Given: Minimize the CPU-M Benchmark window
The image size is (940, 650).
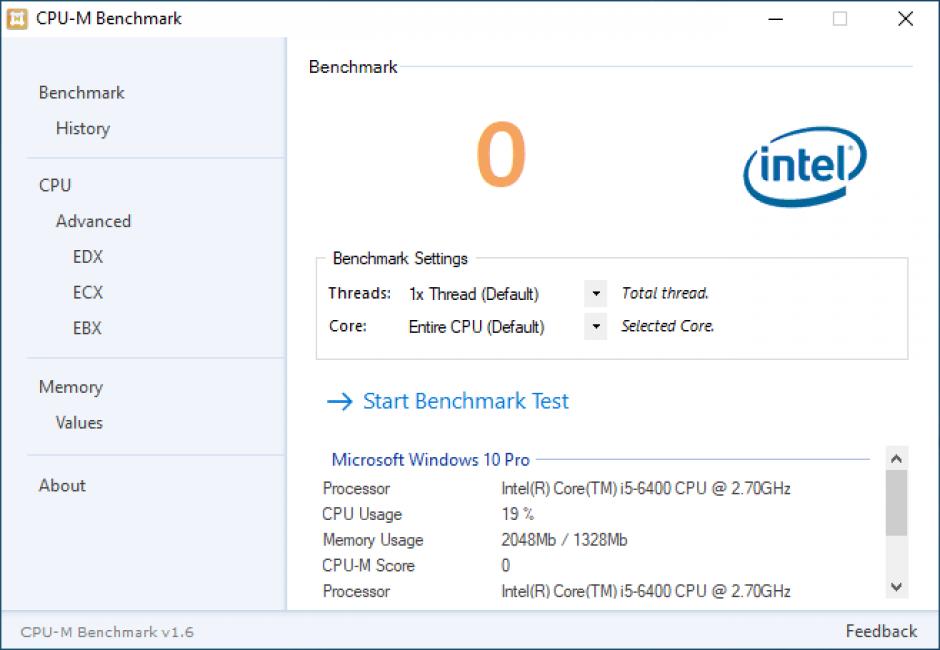Looking at the screenshot, I should coord(776,19).
